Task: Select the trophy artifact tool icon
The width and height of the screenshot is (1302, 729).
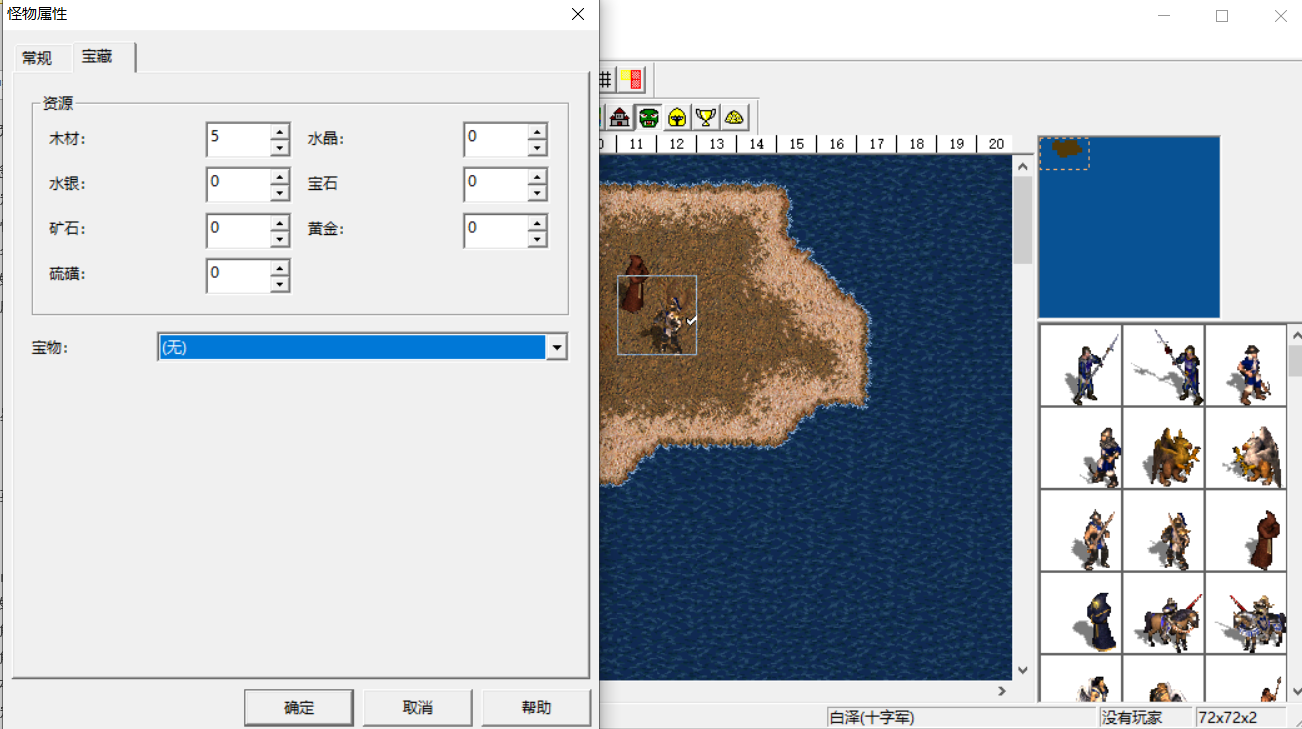Action: click(x=705, y=117)
